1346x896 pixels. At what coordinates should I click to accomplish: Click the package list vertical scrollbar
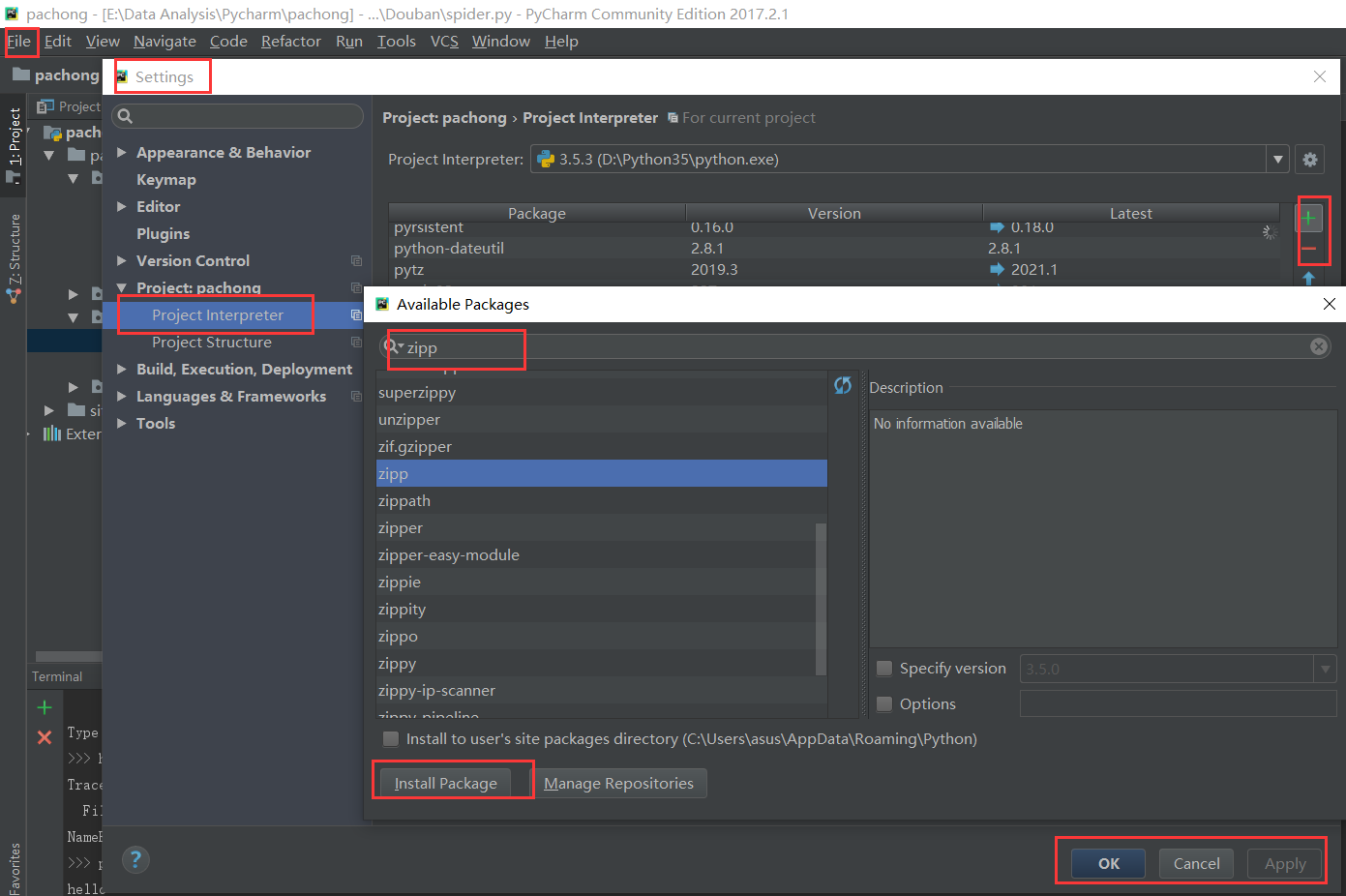[x=822, y=598]
